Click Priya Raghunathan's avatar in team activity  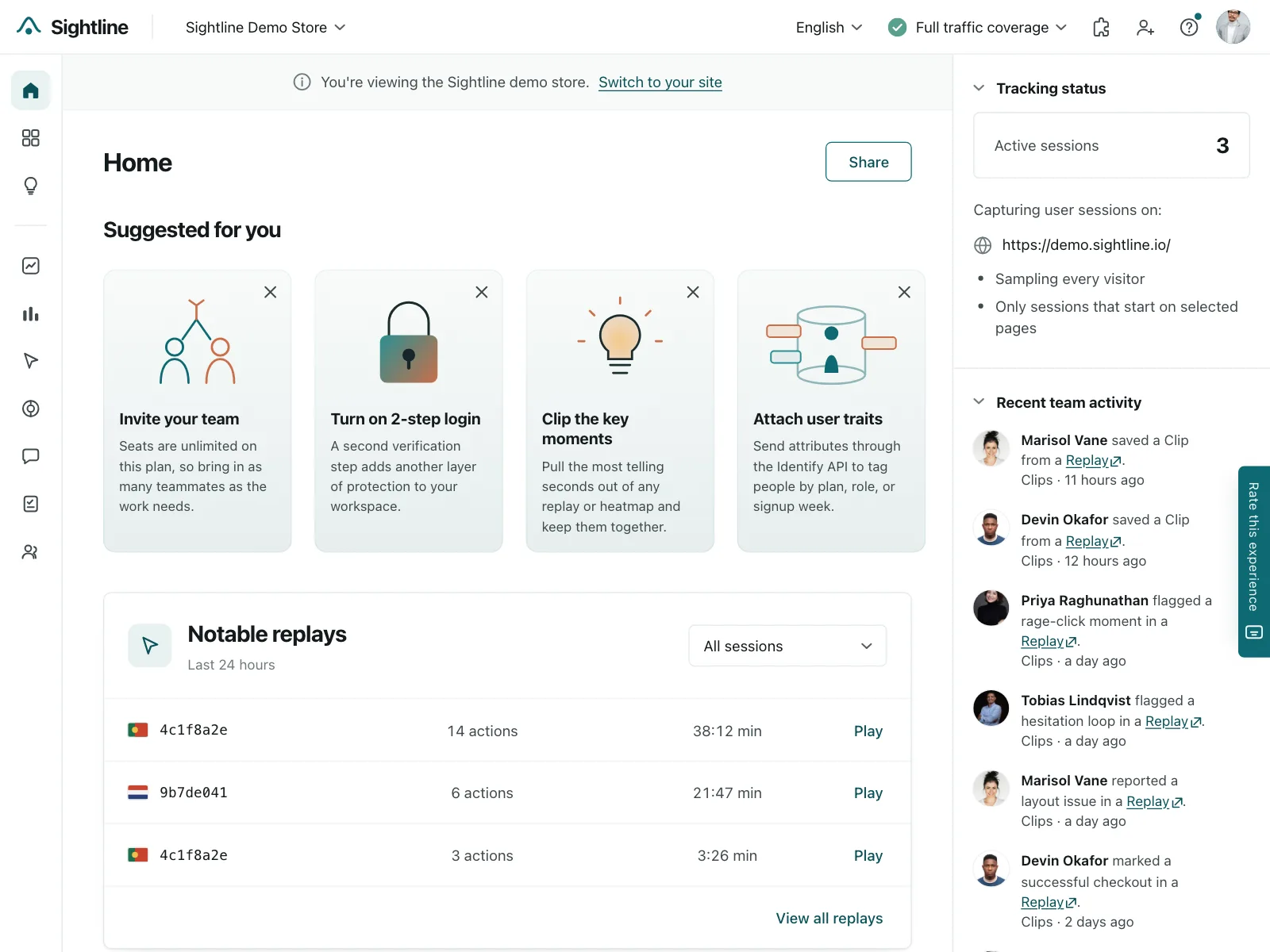(x=991, y=608)
